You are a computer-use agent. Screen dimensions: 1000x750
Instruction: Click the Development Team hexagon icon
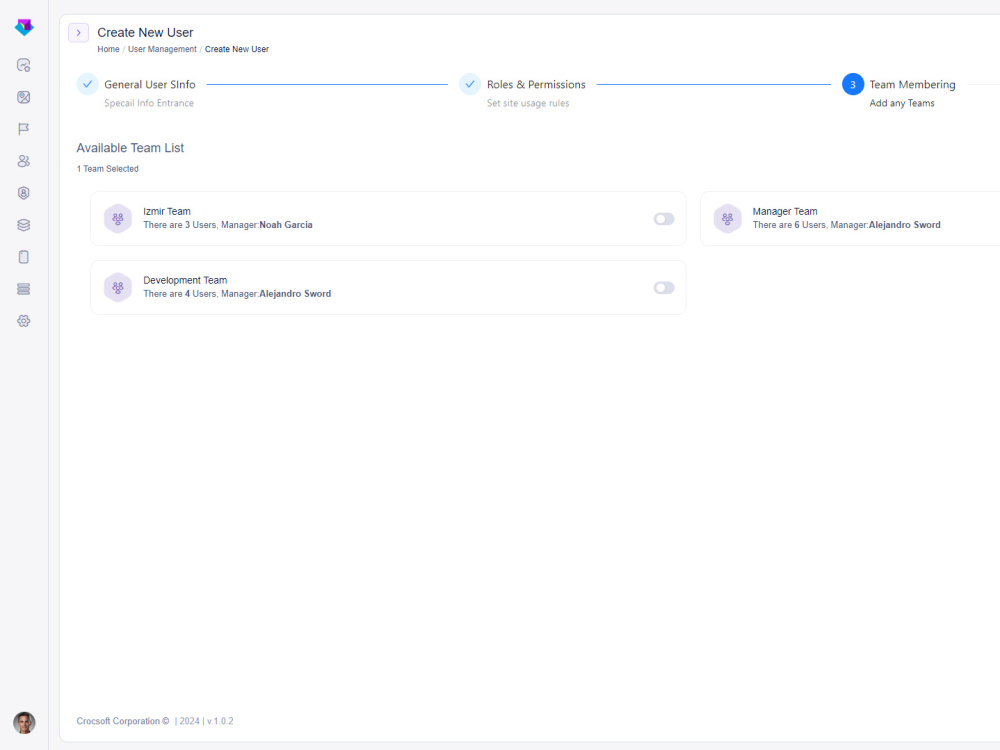[x=118, y=288]
